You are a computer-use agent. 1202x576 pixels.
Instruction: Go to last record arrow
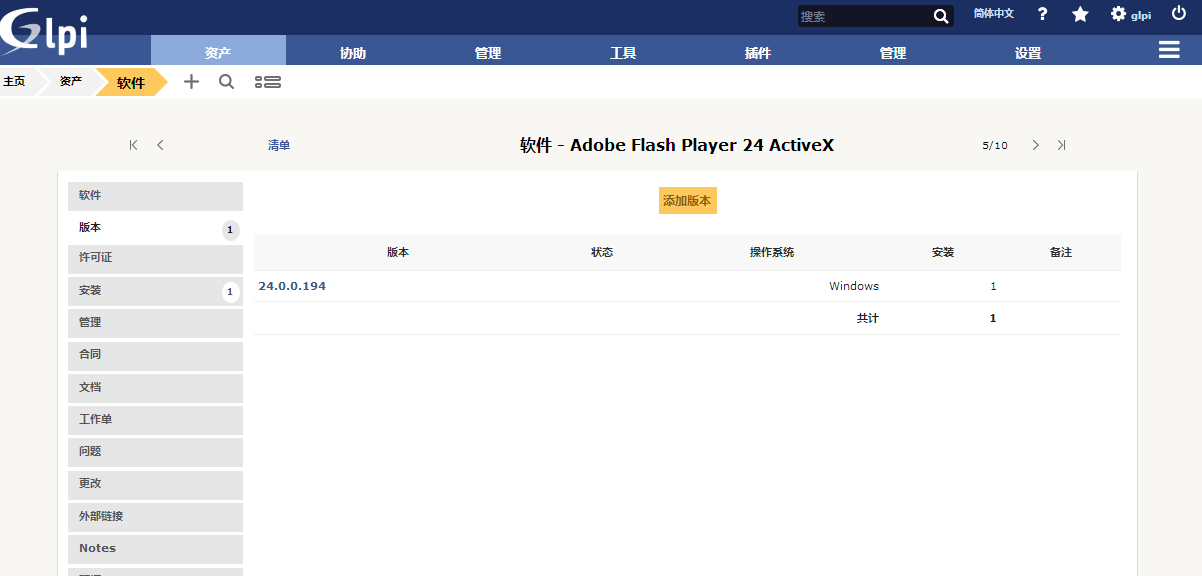pos(1061,145)
